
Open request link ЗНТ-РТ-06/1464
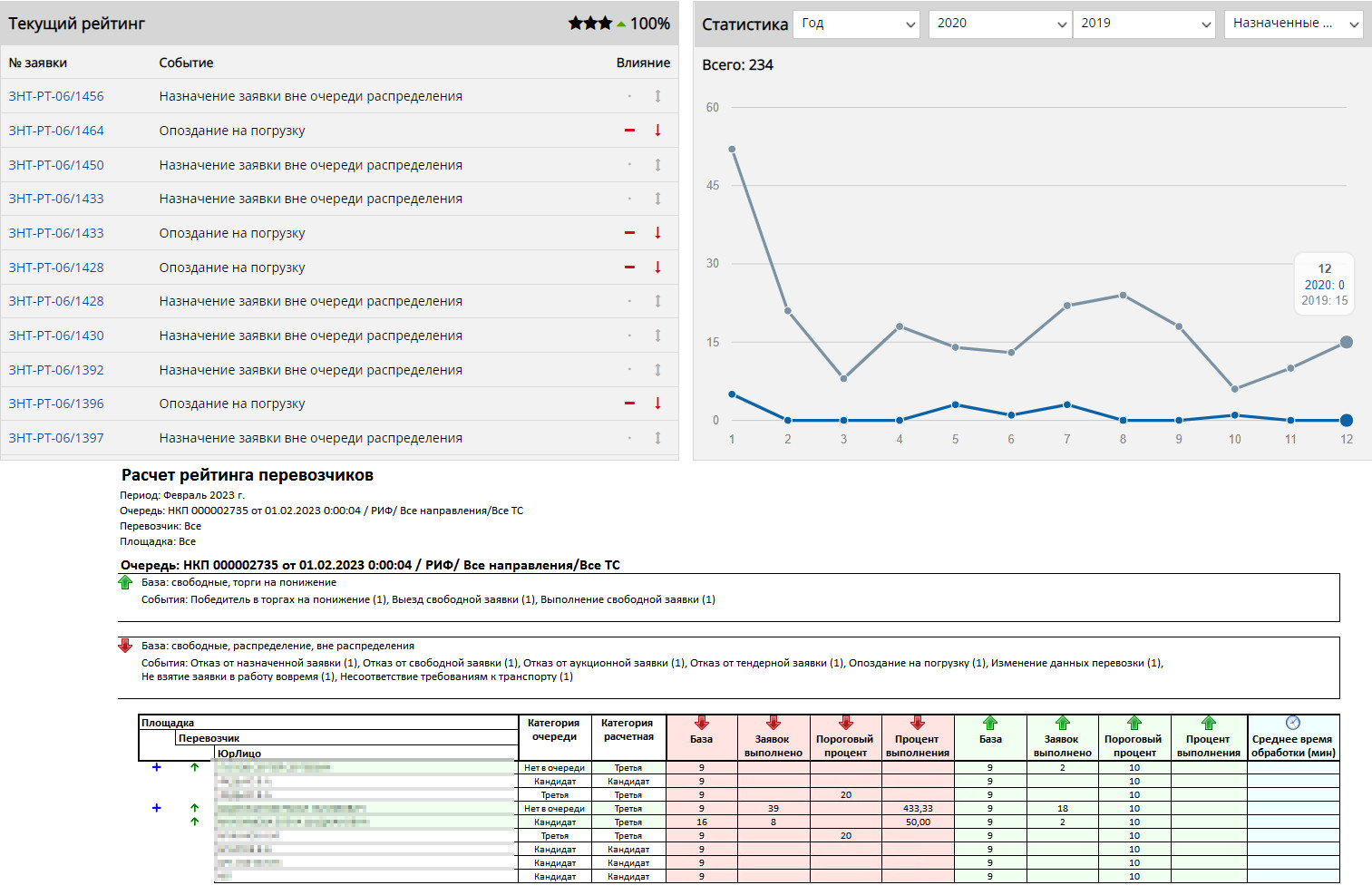56,131
